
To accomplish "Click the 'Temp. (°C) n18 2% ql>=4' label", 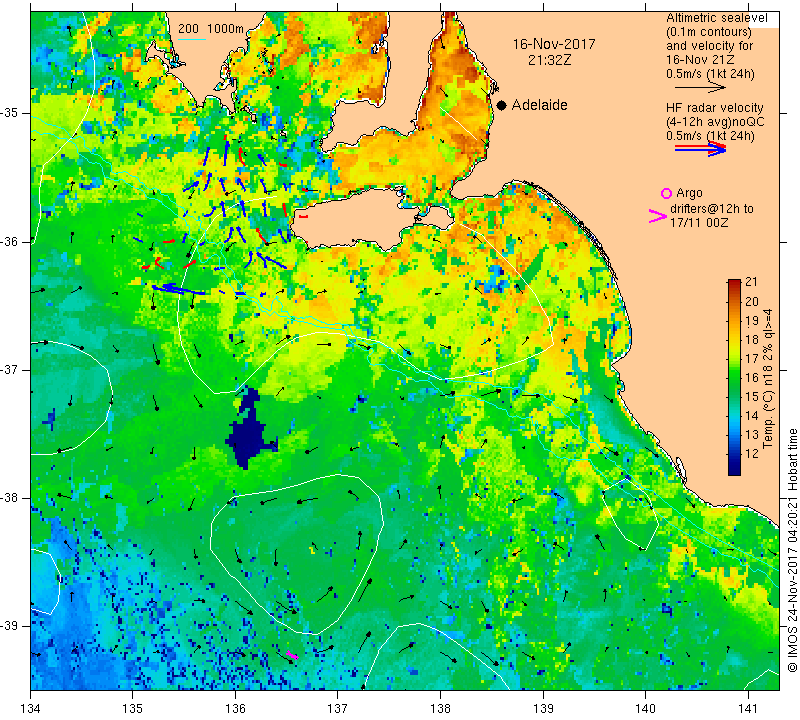I will (768, 378).
